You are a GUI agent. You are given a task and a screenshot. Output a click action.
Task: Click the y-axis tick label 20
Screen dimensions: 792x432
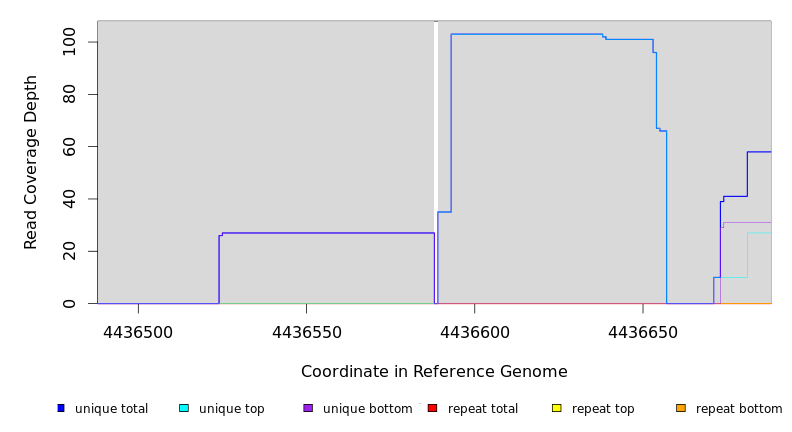69,251
